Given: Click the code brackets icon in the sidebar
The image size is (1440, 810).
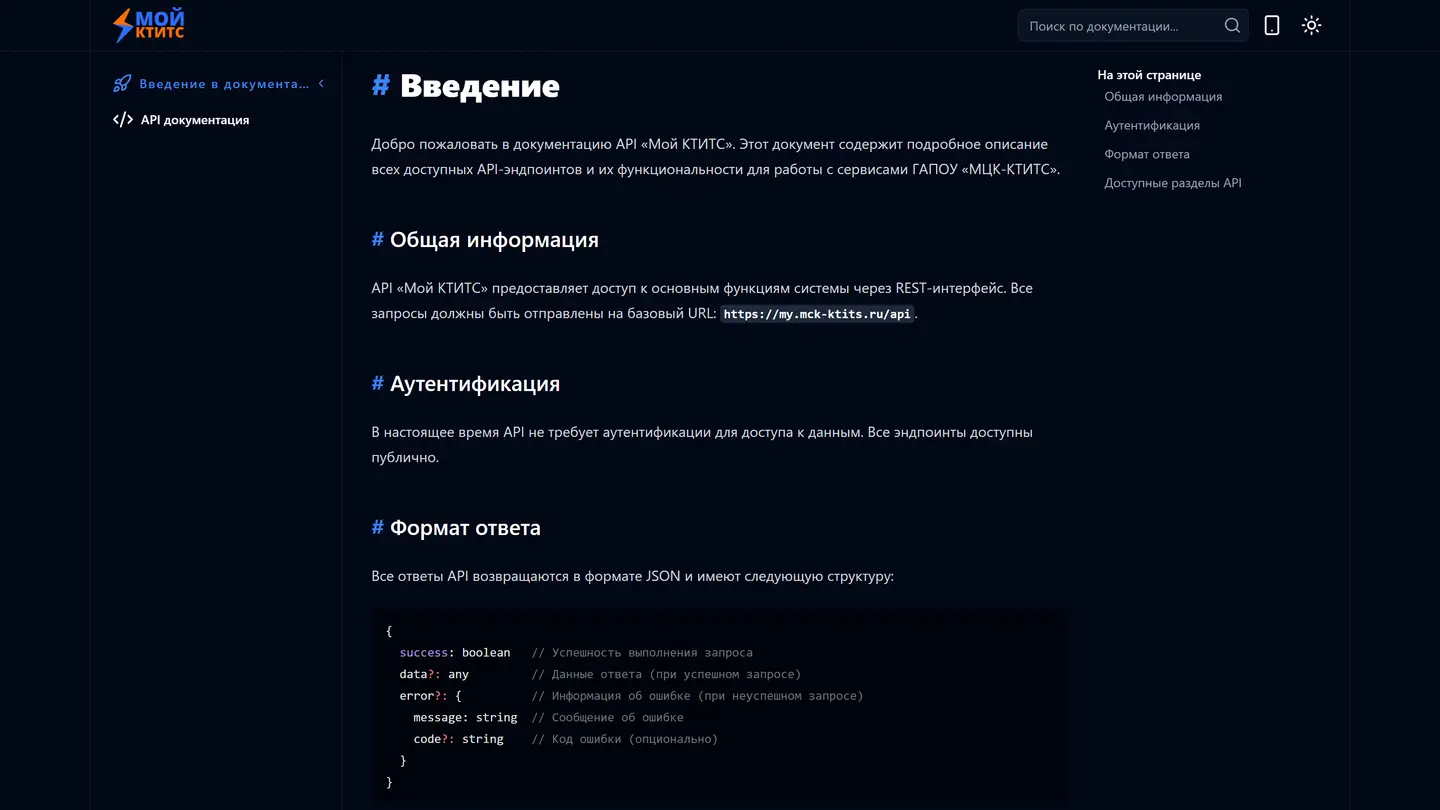Looking at the screenshot, I should pos(123,120).
